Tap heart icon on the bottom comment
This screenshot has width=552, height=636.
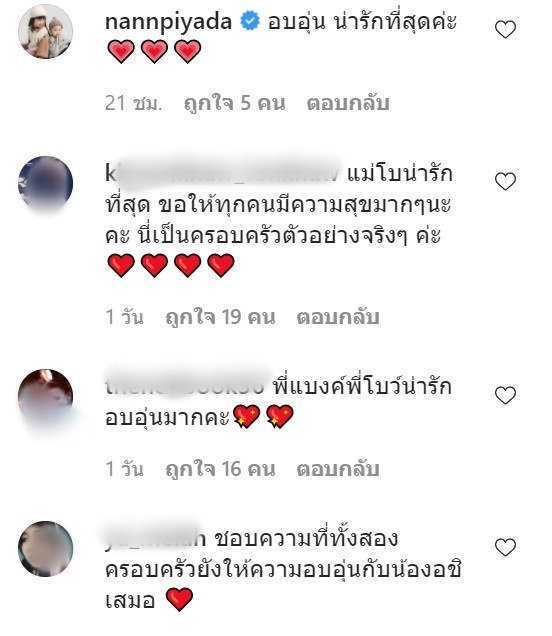[x=505, y=547]
